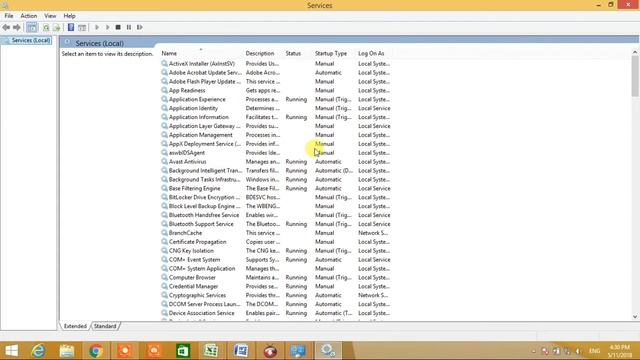Click the Export List toolbar icon
Image resolution: width=640 pixels, height=360 pixels.
[57, 27]
